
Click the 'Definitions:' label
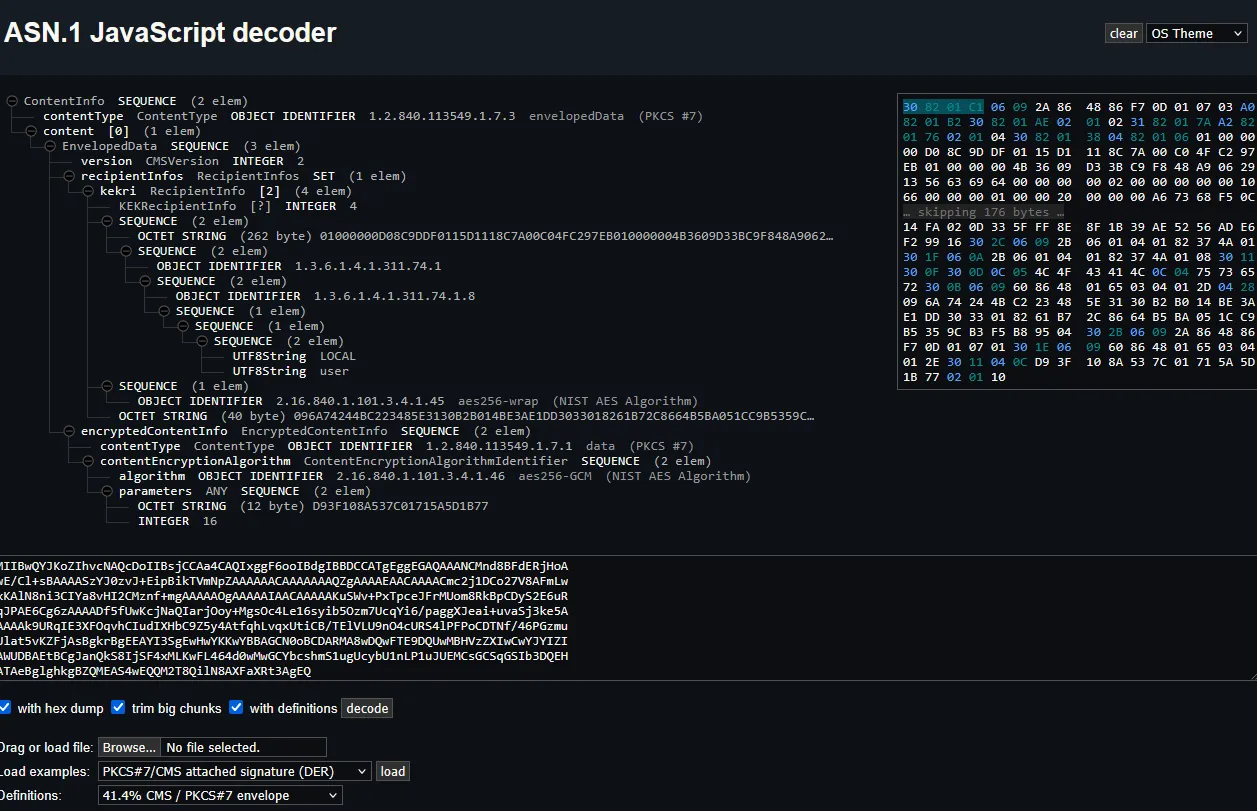point(31,795)
